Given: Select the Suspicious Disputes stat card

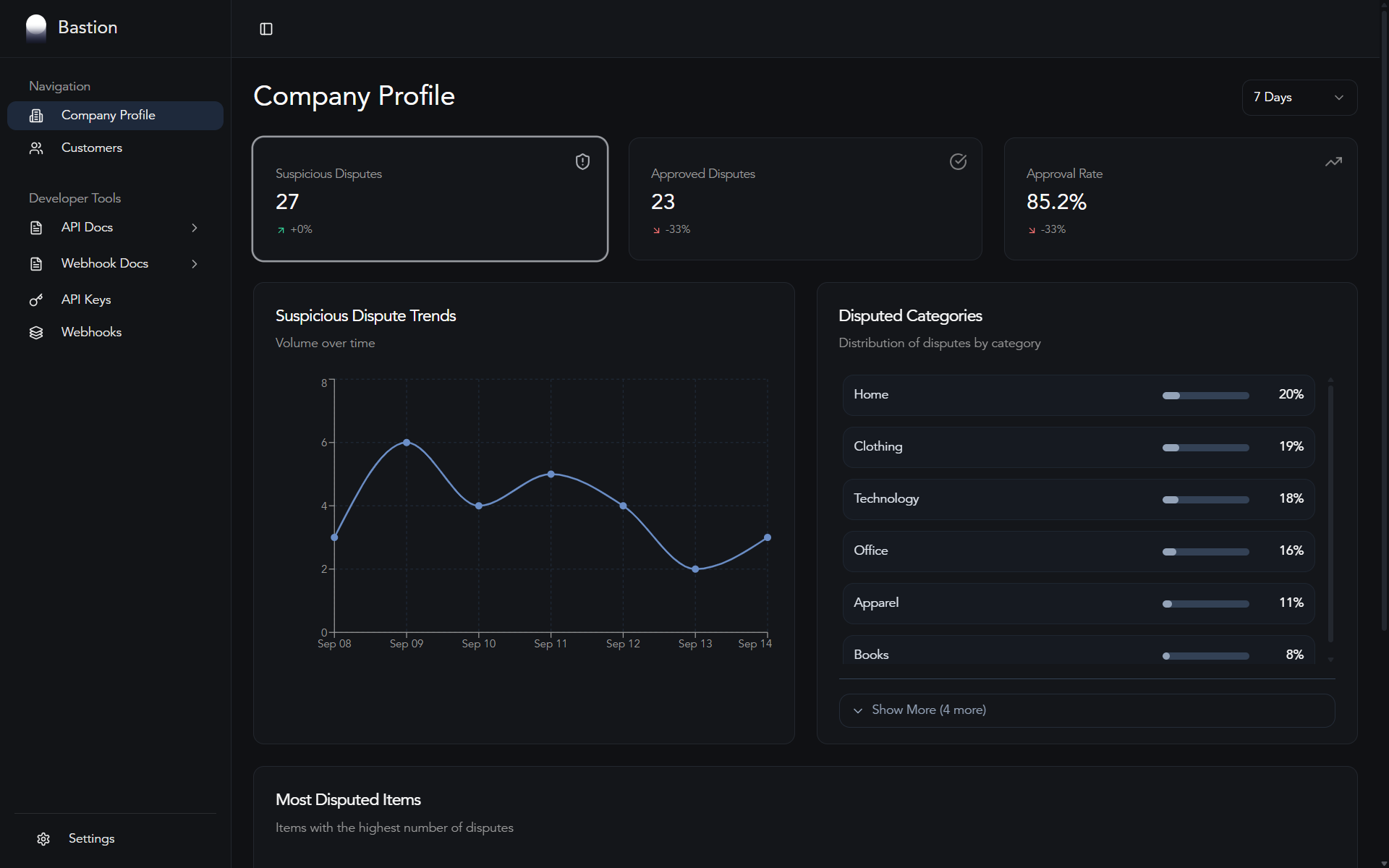Looking at the screenshot, I should point(430,199).
